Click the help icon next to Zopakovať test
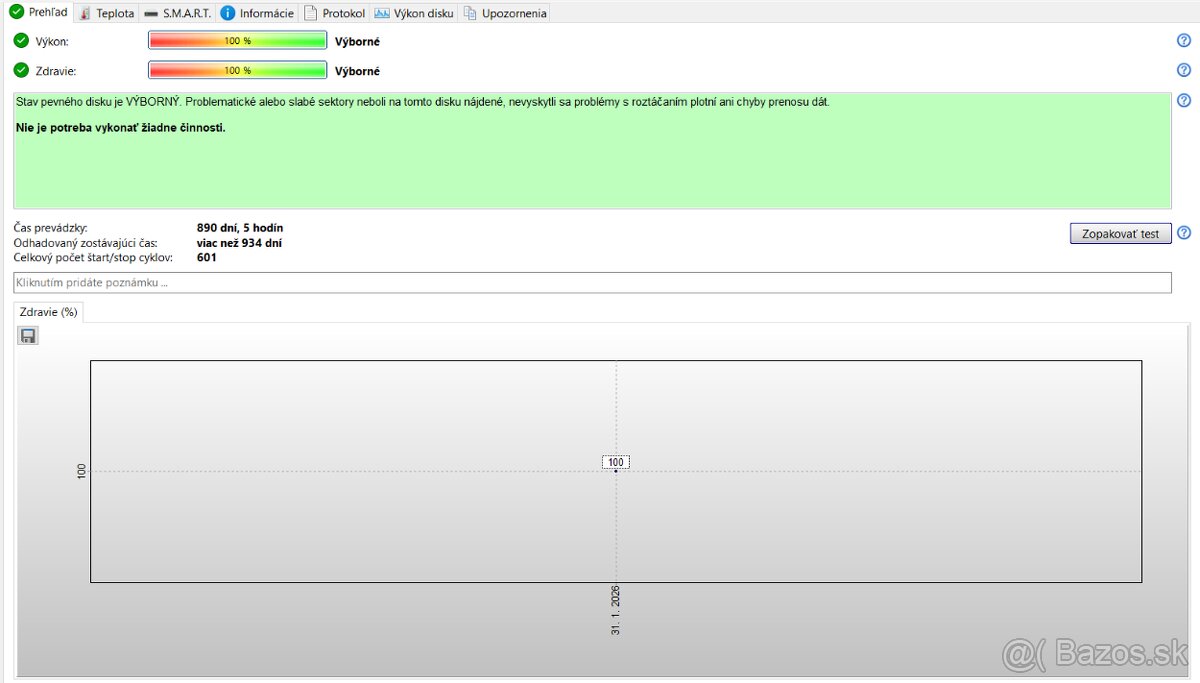The height and width of the screenshot is (683, 1200). click(x=1184, y=232)
